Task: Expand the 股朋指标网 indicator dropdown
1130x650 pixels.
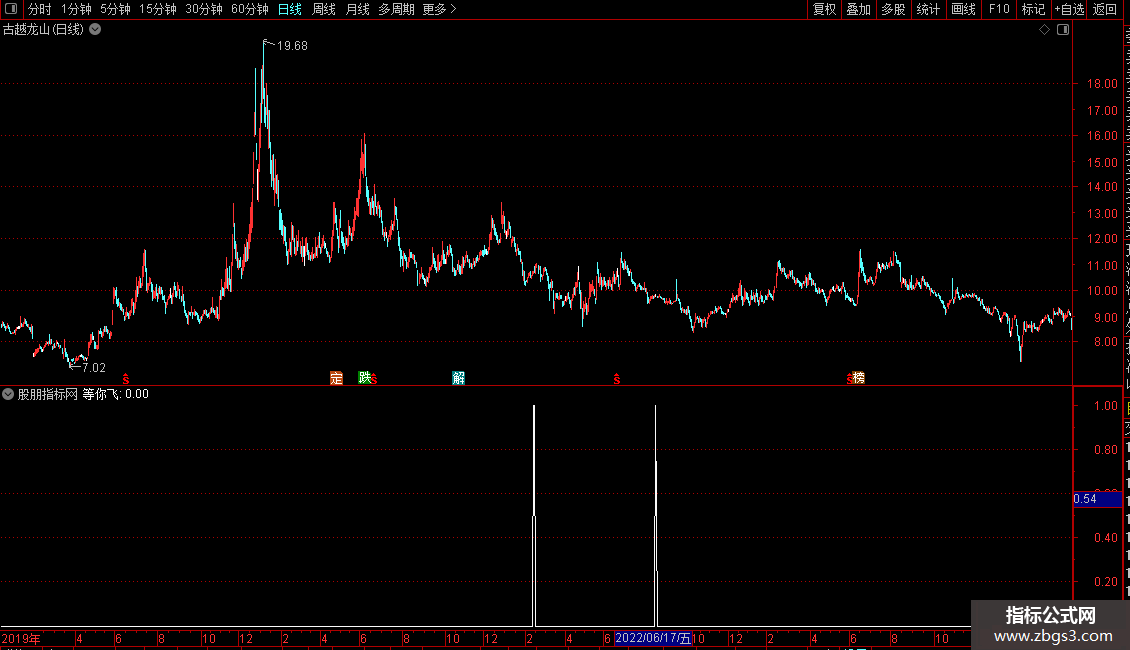Action: coord(8,394)
